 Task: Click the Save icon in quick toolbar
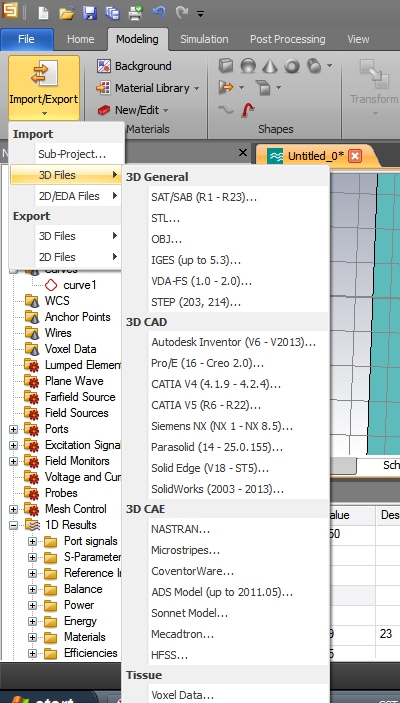90,13
